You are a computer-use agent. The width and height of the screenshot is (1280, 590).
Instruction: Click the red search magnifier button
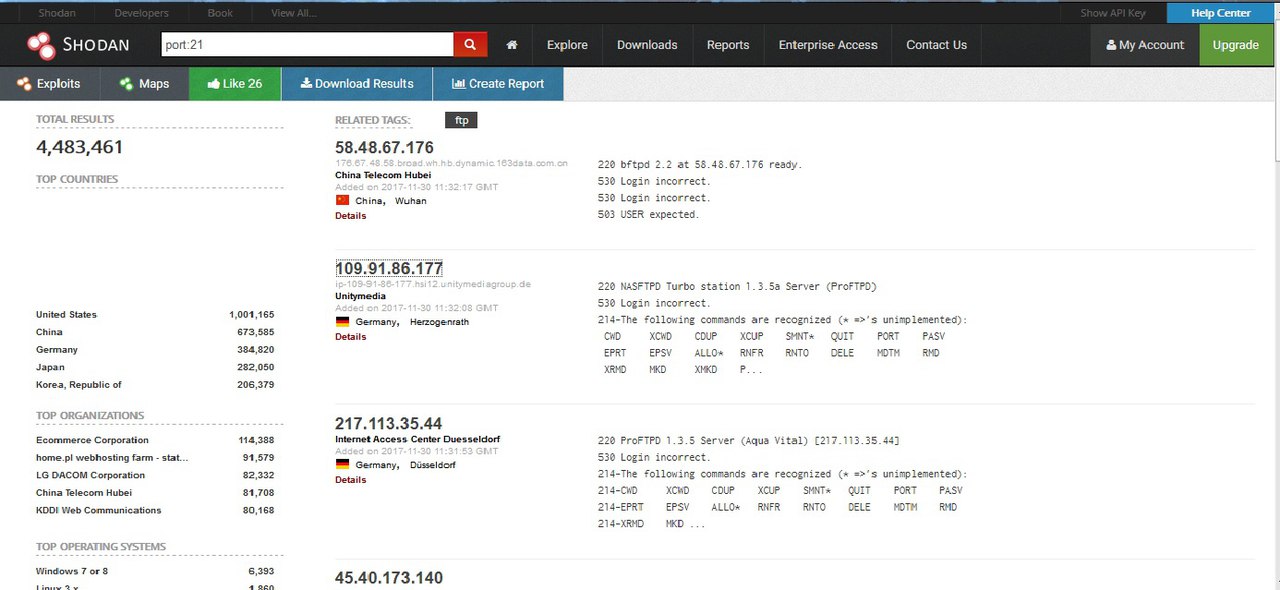pos(470,45)
